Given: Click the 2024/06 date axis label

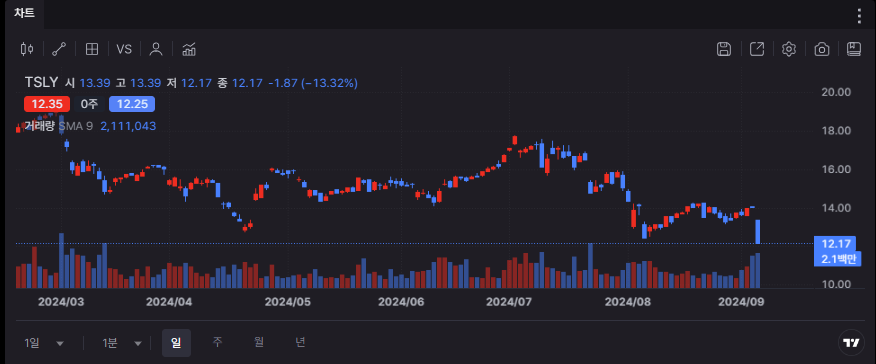Looking at the screenshot, I should 401,302.
